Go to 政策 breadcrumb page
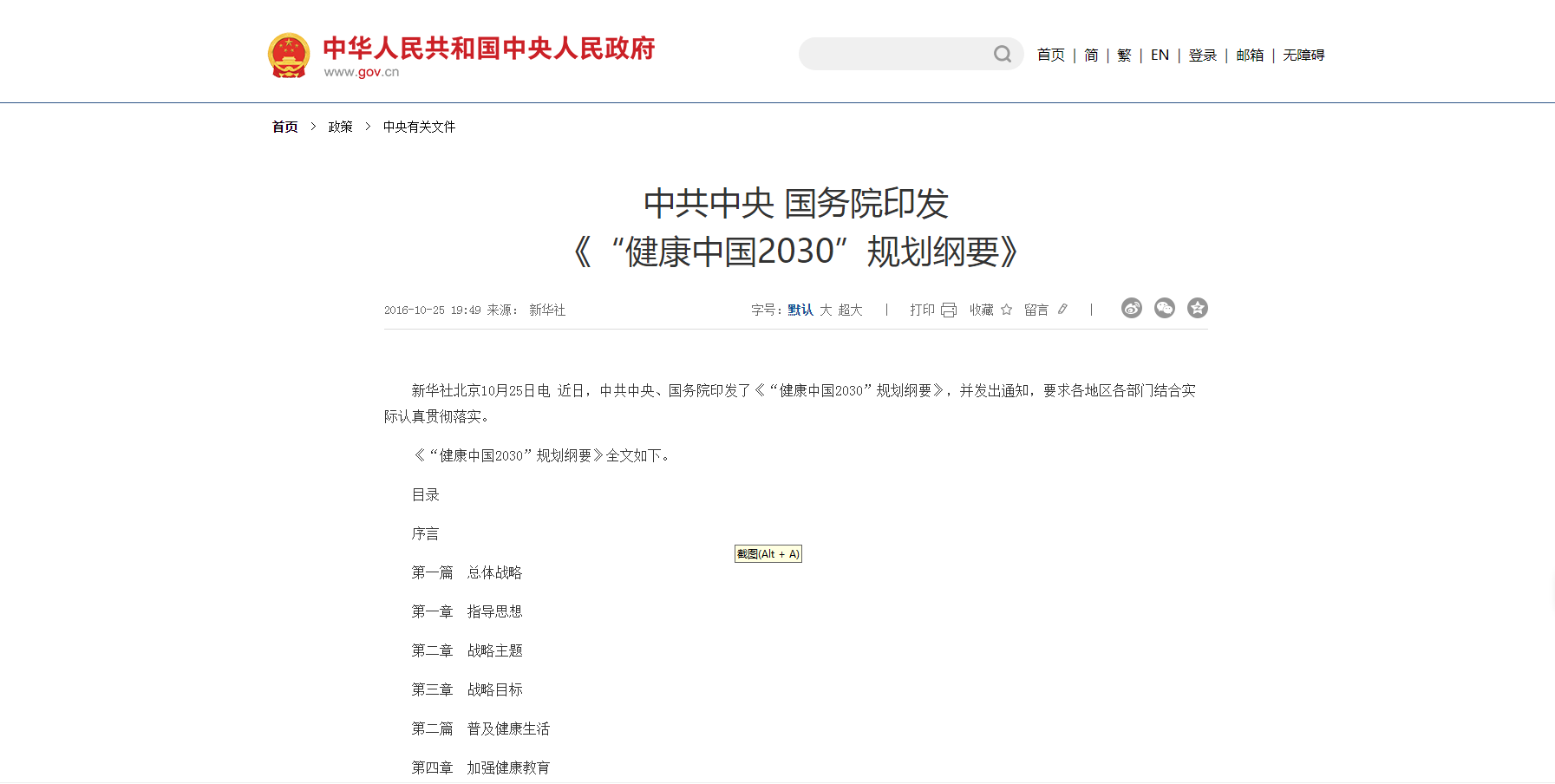The width and height of the screenshot is (1555, 784). coord(340,127)
